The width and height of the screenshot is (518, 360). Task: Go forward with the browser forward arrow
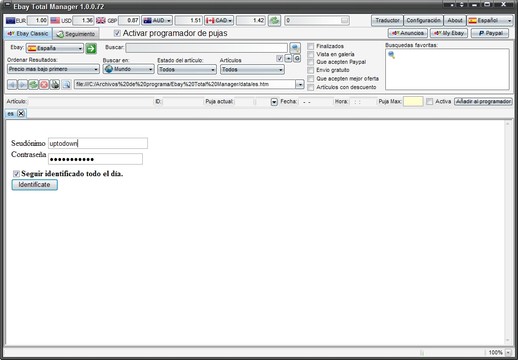click(x=23, y=84)
